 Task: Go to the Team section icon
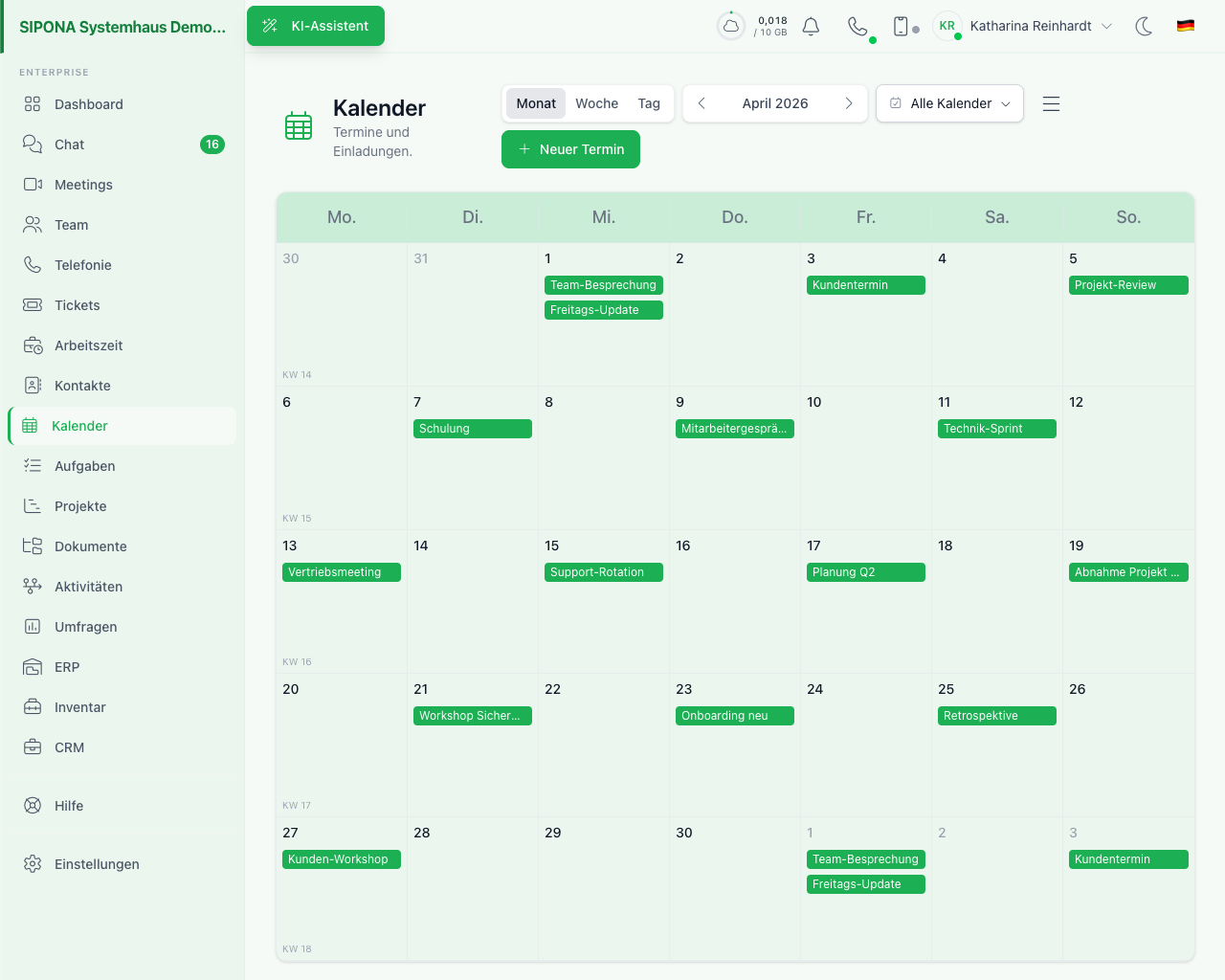coord(33,225)
